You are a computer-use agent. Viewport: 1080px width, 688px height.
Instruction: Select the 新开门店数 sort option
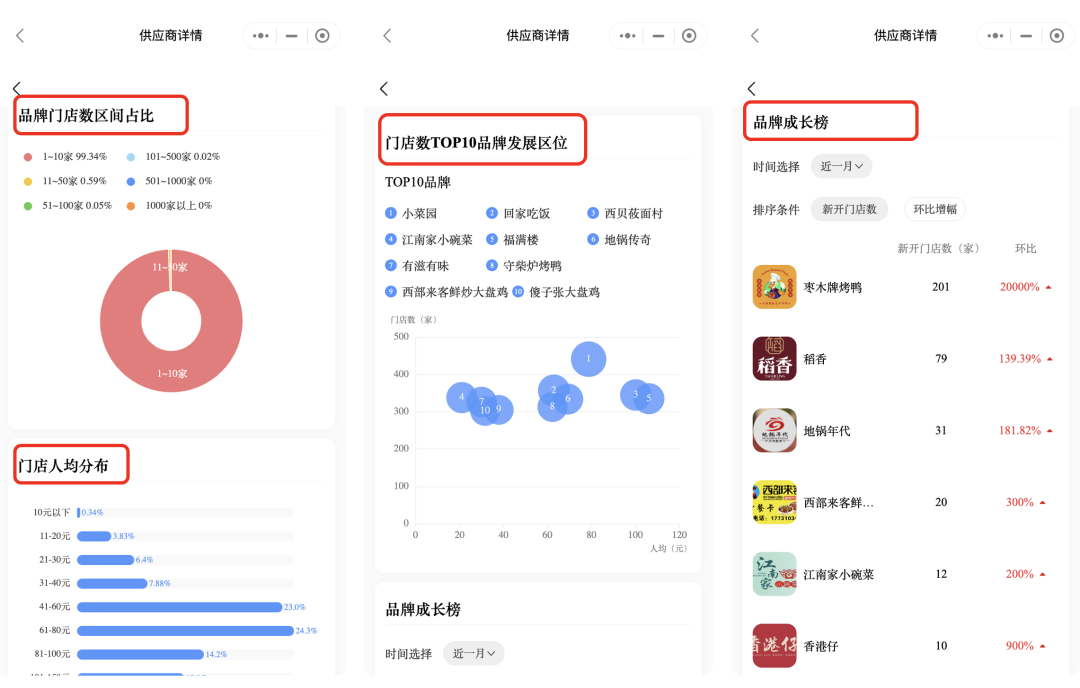[x=849, y=210]
